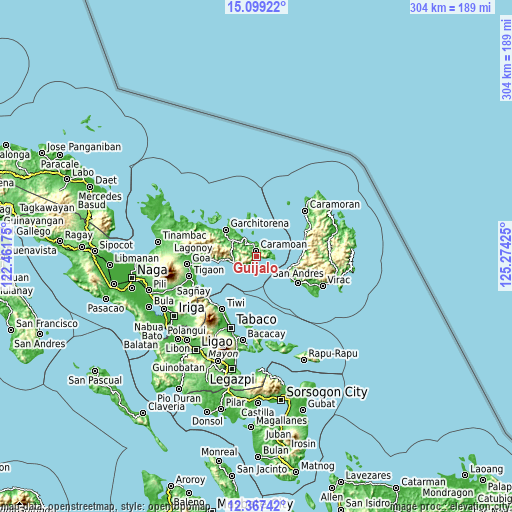Click the Ligao city marker
Screen dimensions: 512x512
[196, 350]
